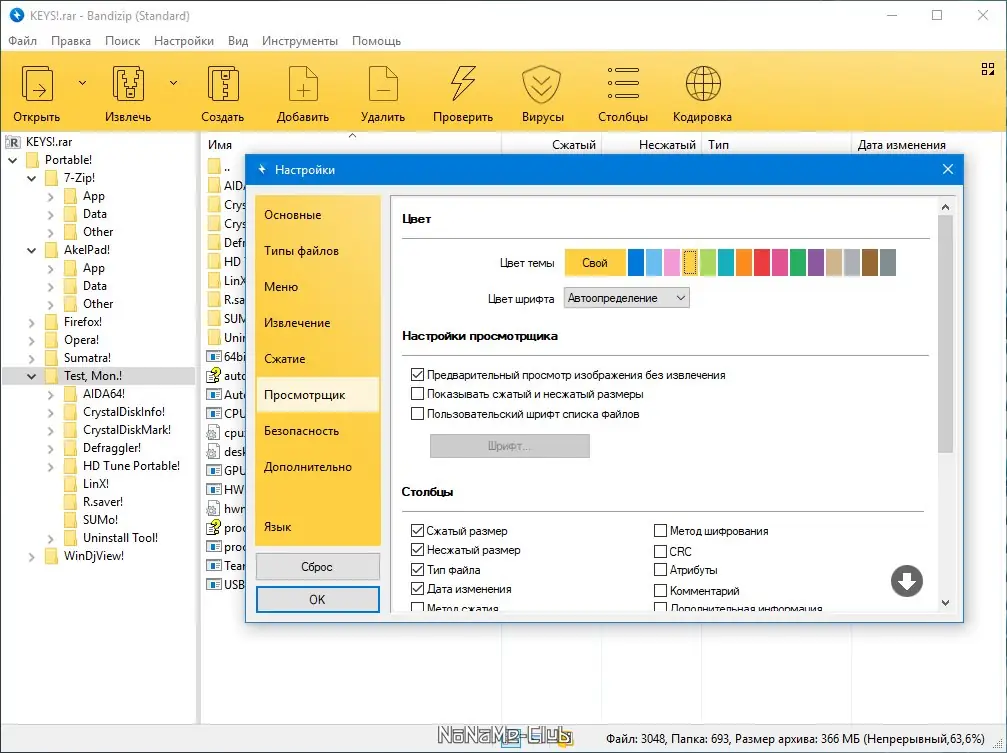Toggle the view mode grid icon
The width and height of the screenshot is (1007, 753).
(988, 69)
